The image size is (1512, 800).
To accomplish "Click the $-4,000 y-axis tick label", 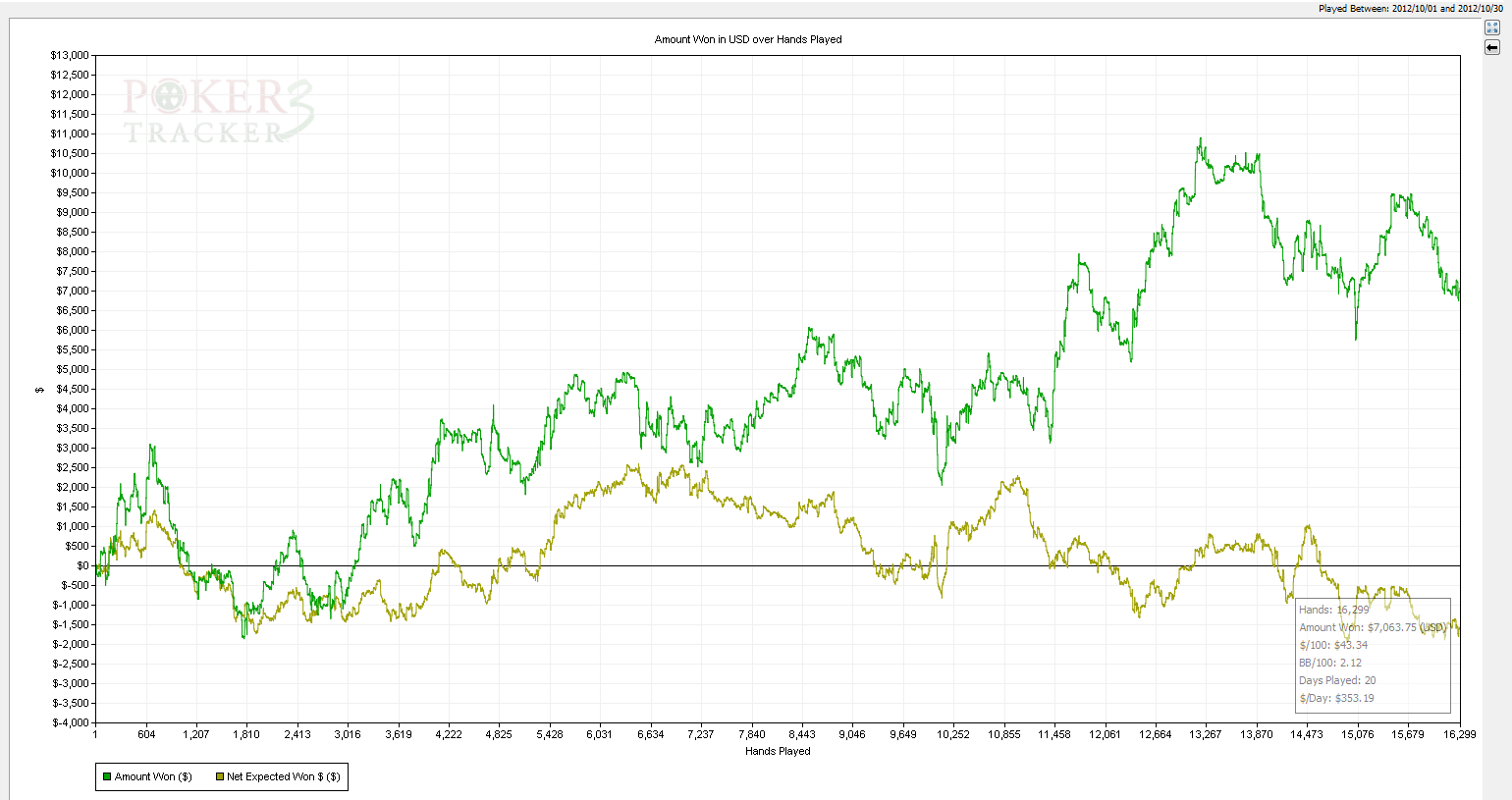I will pos(69,722).
